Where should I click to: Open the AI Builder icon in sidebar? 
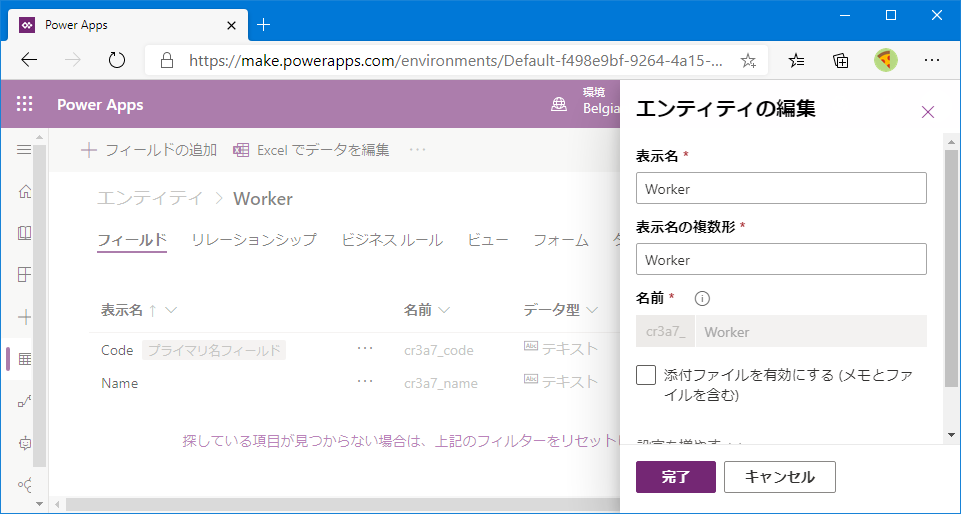click(x=25, y=485)
